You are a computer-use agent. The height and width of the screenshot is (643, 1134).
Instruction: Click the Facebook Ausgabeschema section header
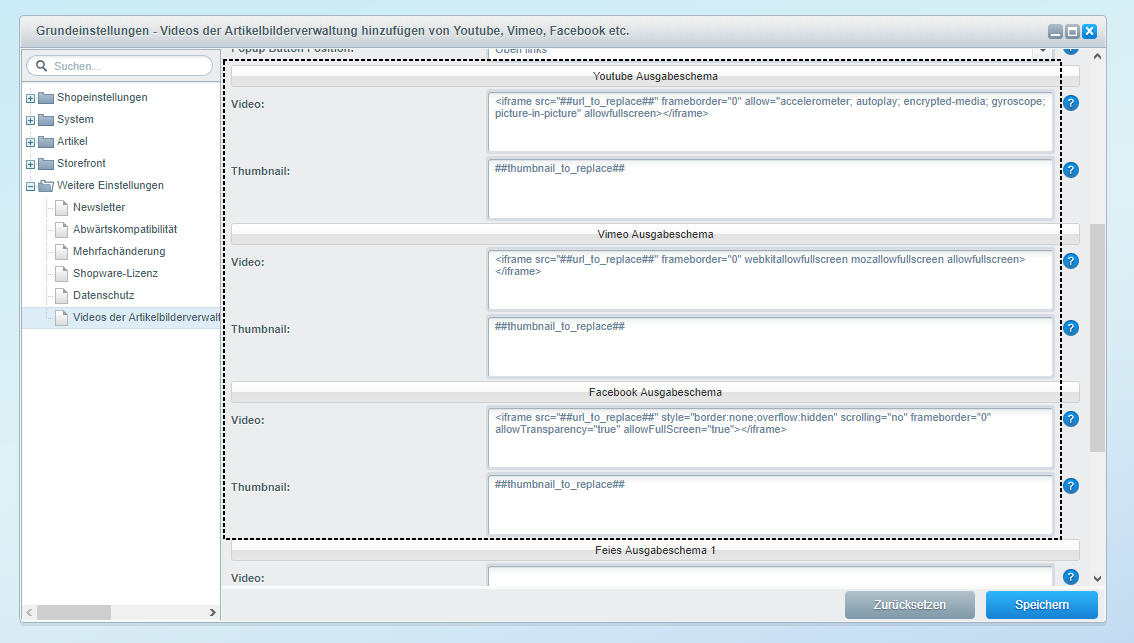tap(655, 392)
